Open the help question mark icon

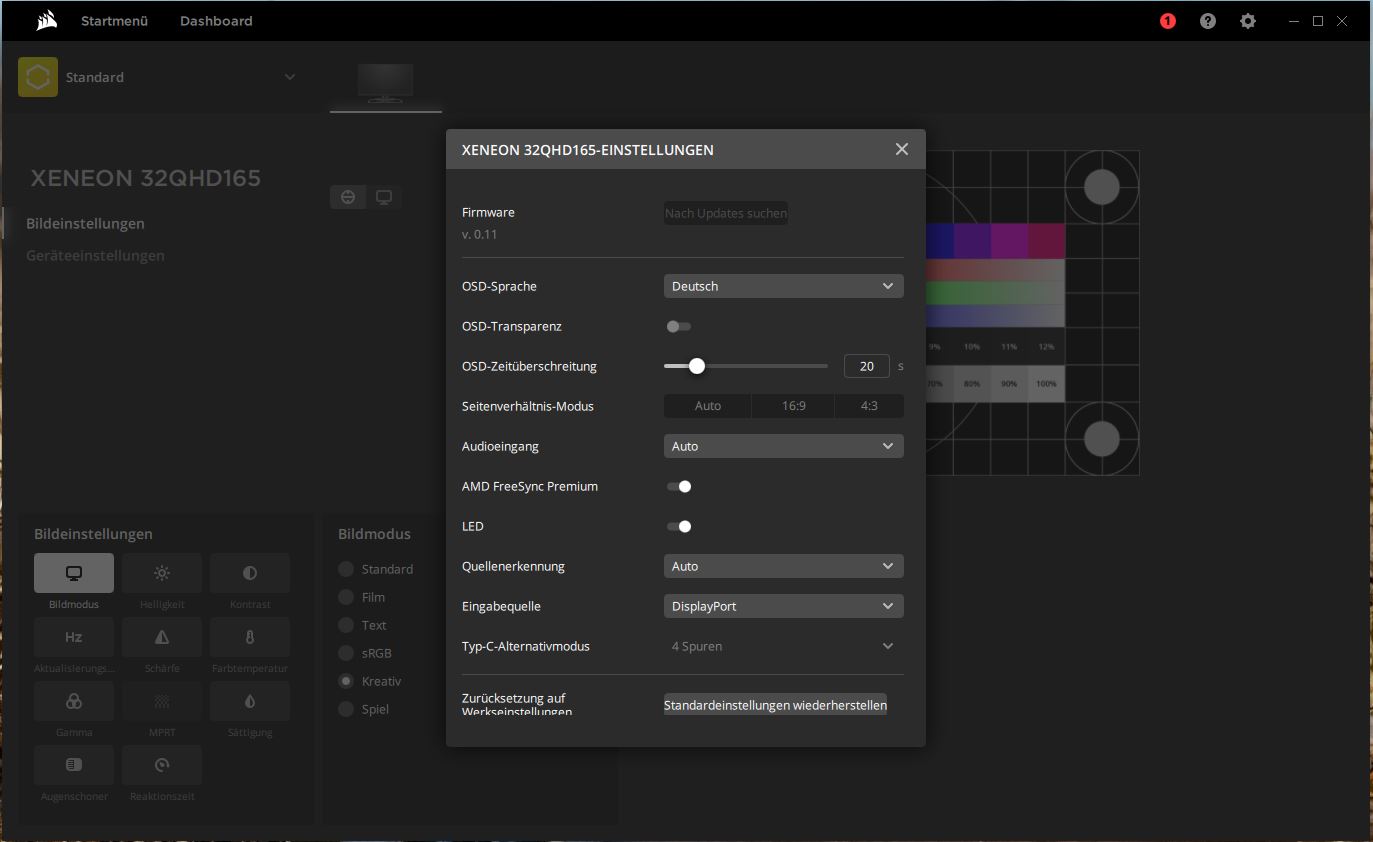coord(1208,21)
